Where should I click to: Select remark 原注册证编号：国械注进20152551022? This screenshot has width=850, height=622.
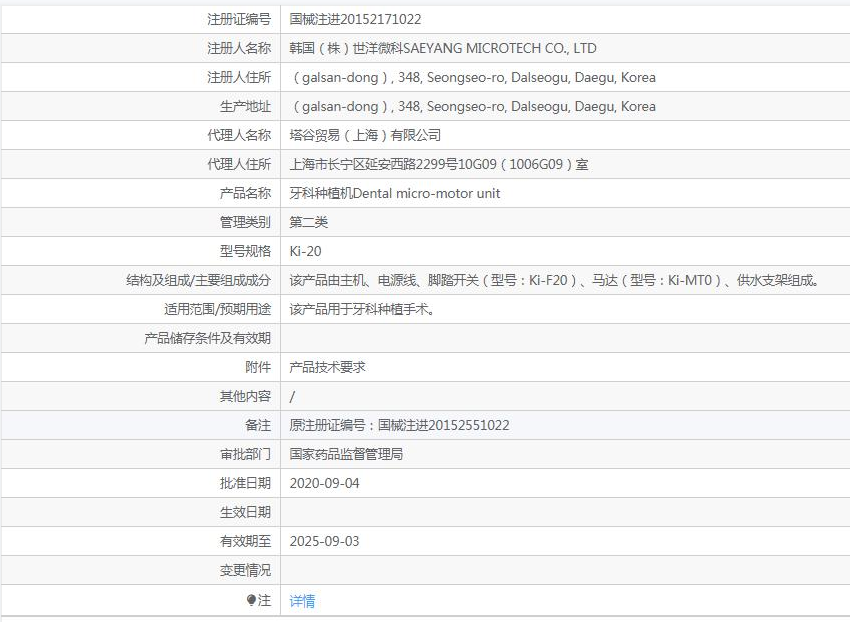pyautogui.click(x=400, y=425)
